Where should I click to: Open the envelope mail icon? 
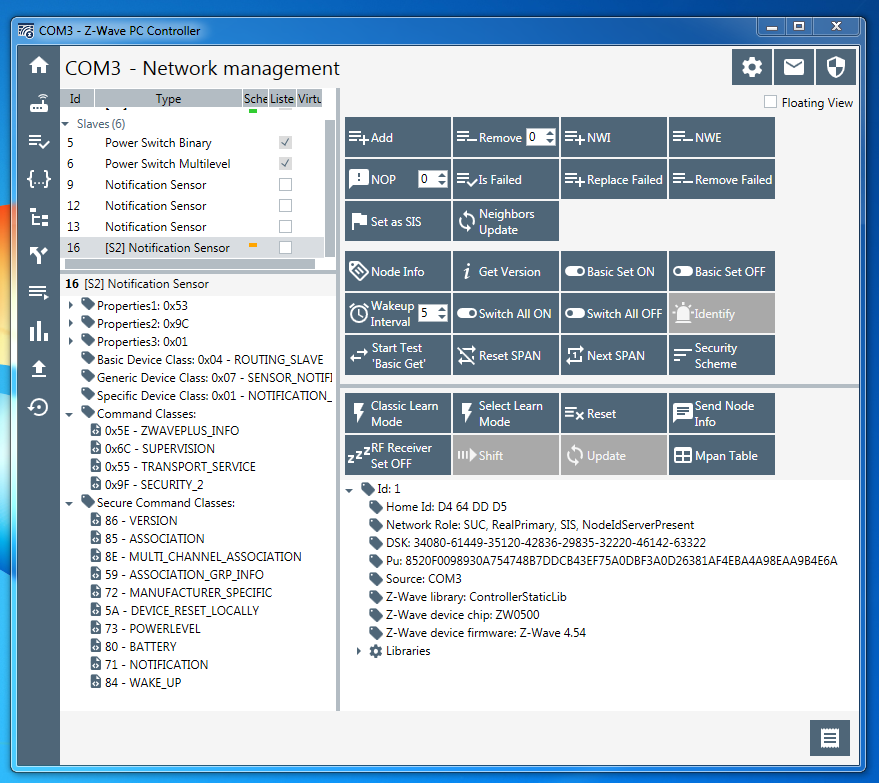[793, 67]
